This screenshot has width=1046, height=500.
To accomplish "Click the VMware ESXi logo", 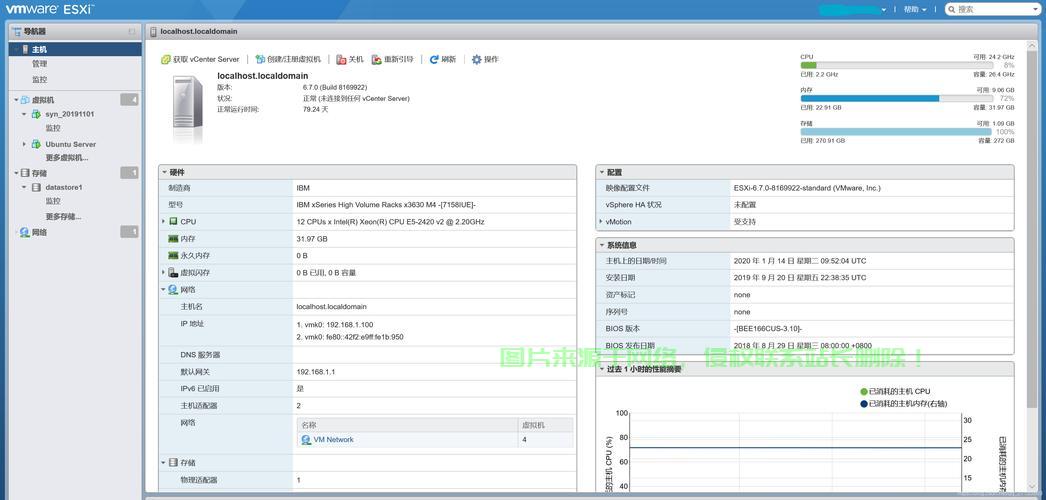I will click(50, 9).
